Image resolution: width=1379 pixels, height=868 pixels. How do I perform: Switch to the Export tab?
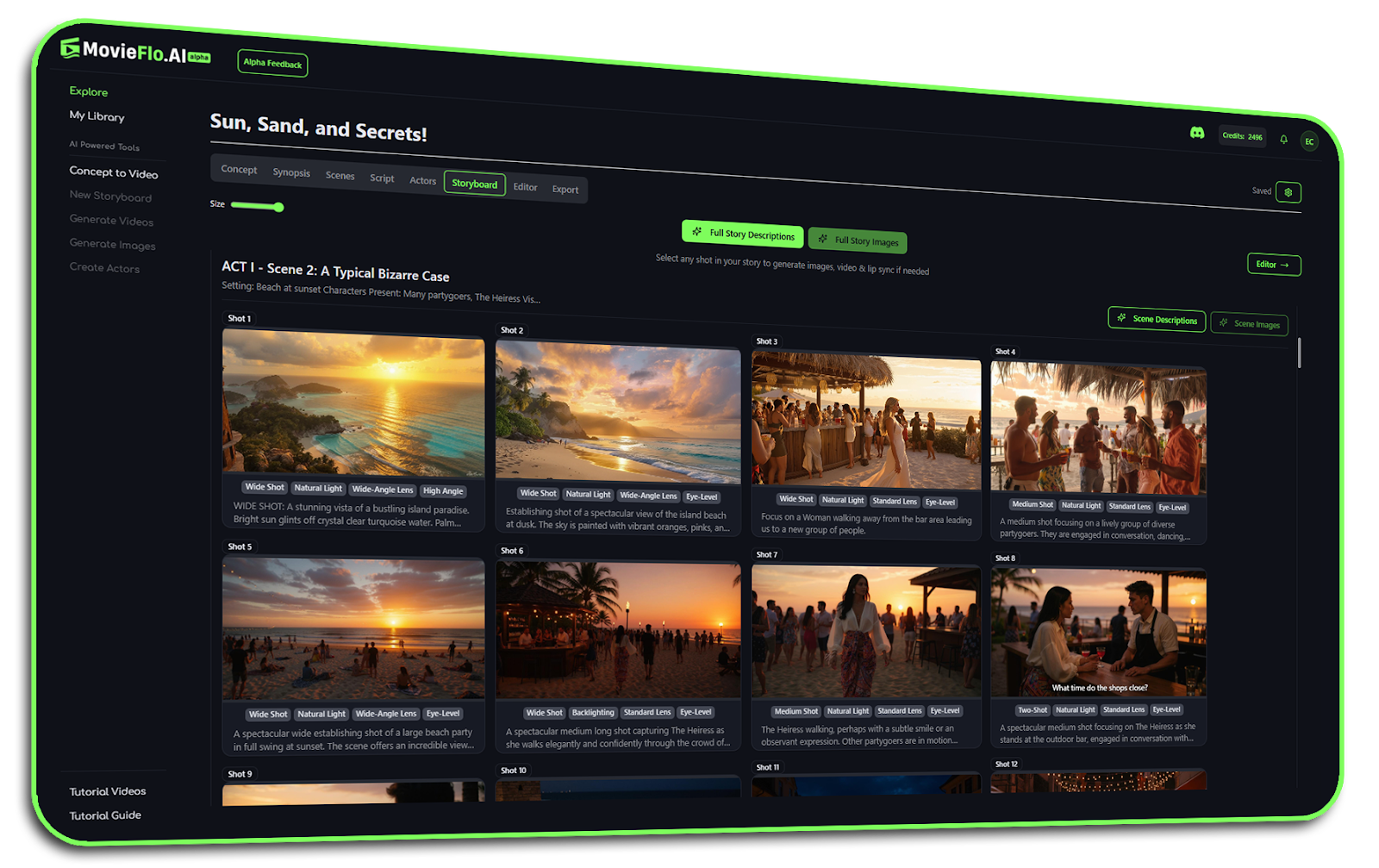coord(565,190)
